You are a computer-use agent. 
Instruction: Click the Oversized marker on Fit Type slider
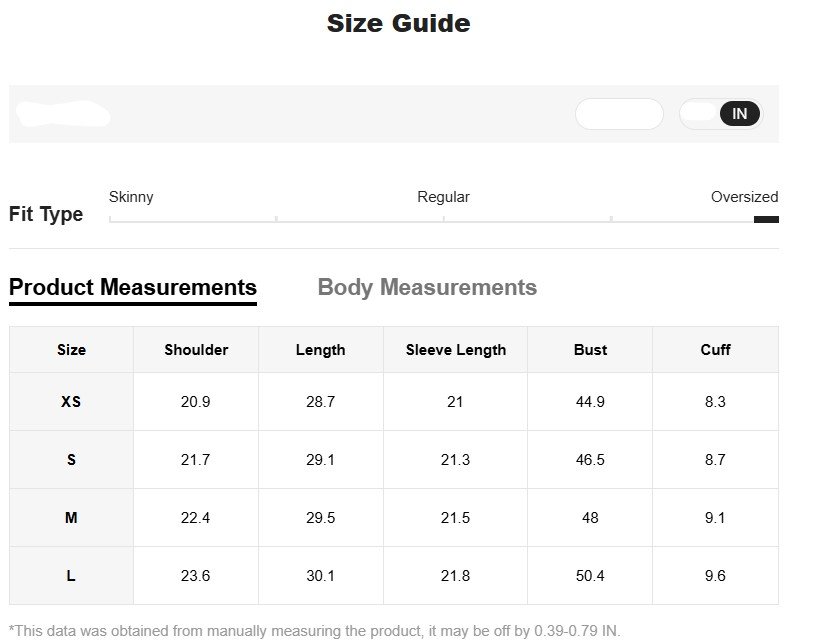766,219
